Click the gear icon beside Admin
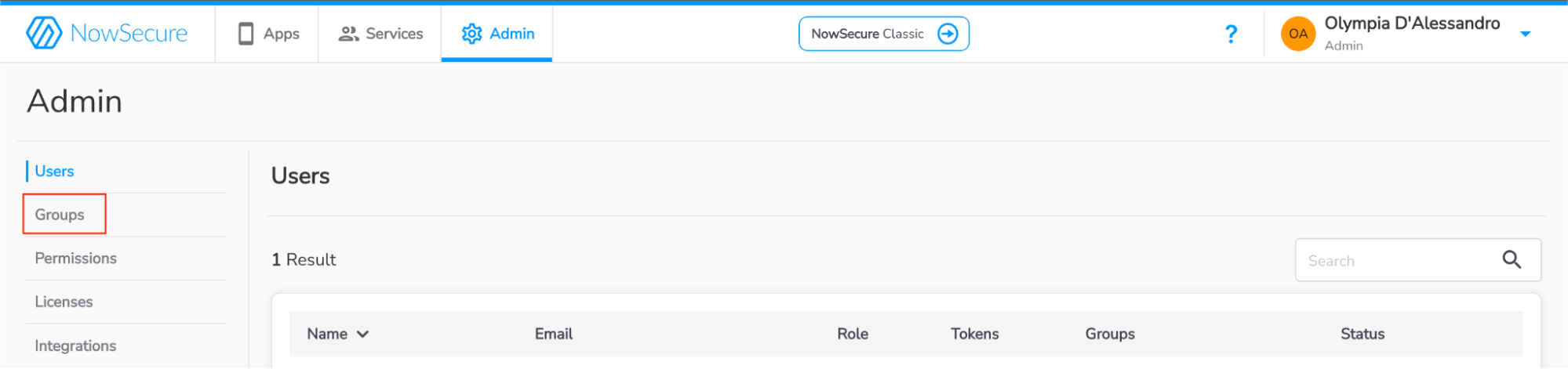The width and height of the screenshot is (1568, 369). 471,34
